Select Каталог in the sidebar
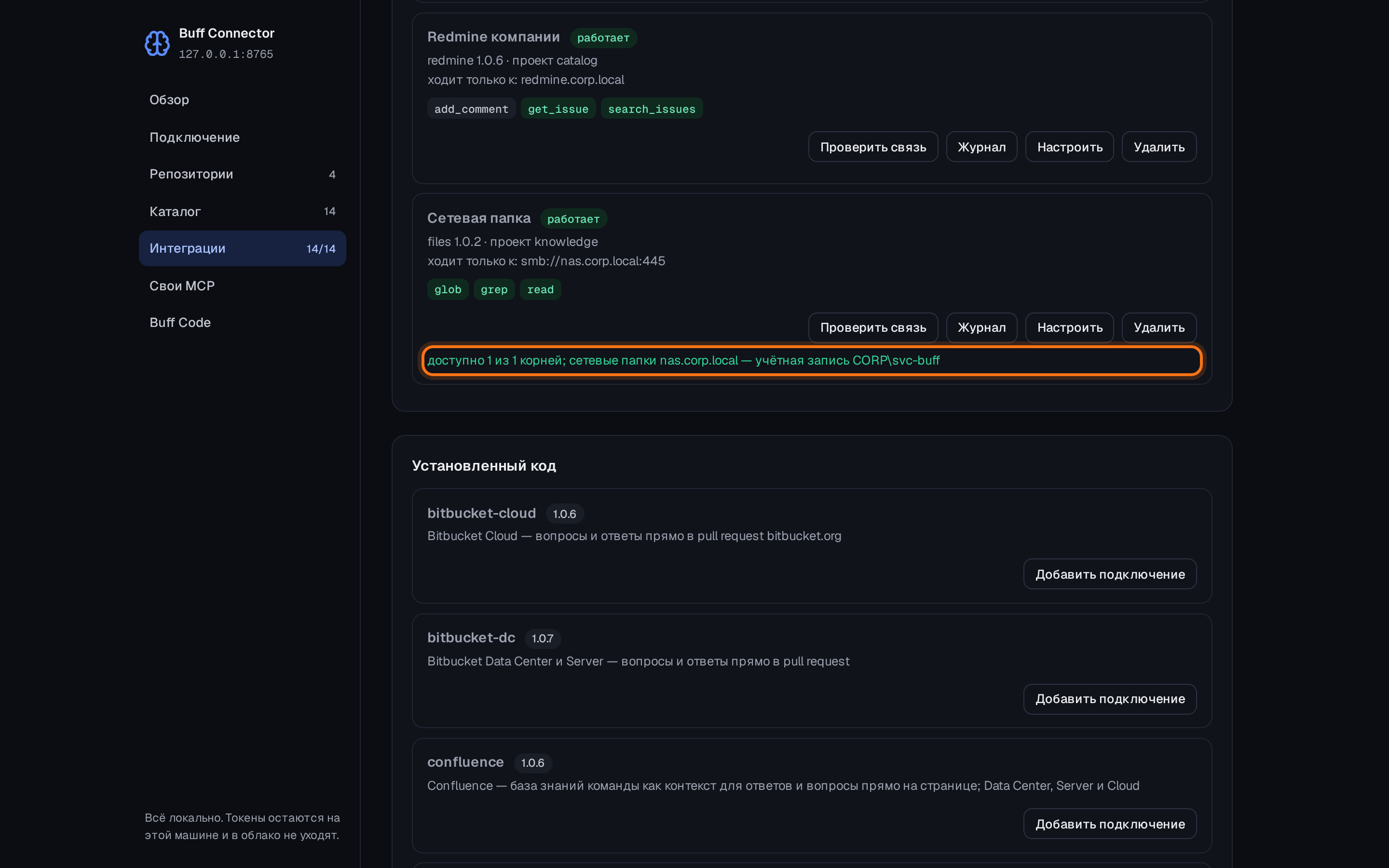The image size is (1389, 868). coord(242,211)
